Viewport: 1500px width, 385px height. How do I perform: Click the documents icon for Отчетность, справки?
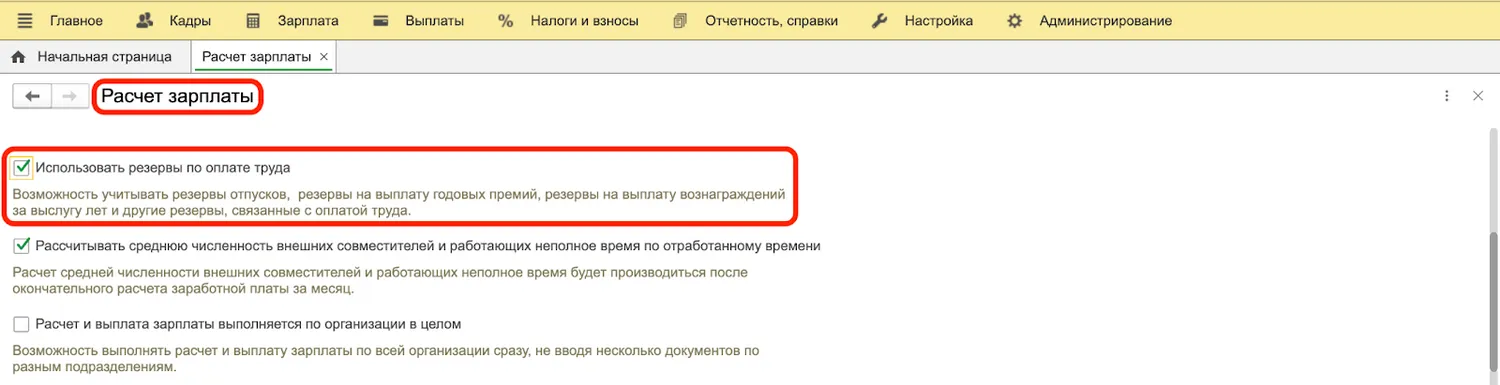click(681, 20)
